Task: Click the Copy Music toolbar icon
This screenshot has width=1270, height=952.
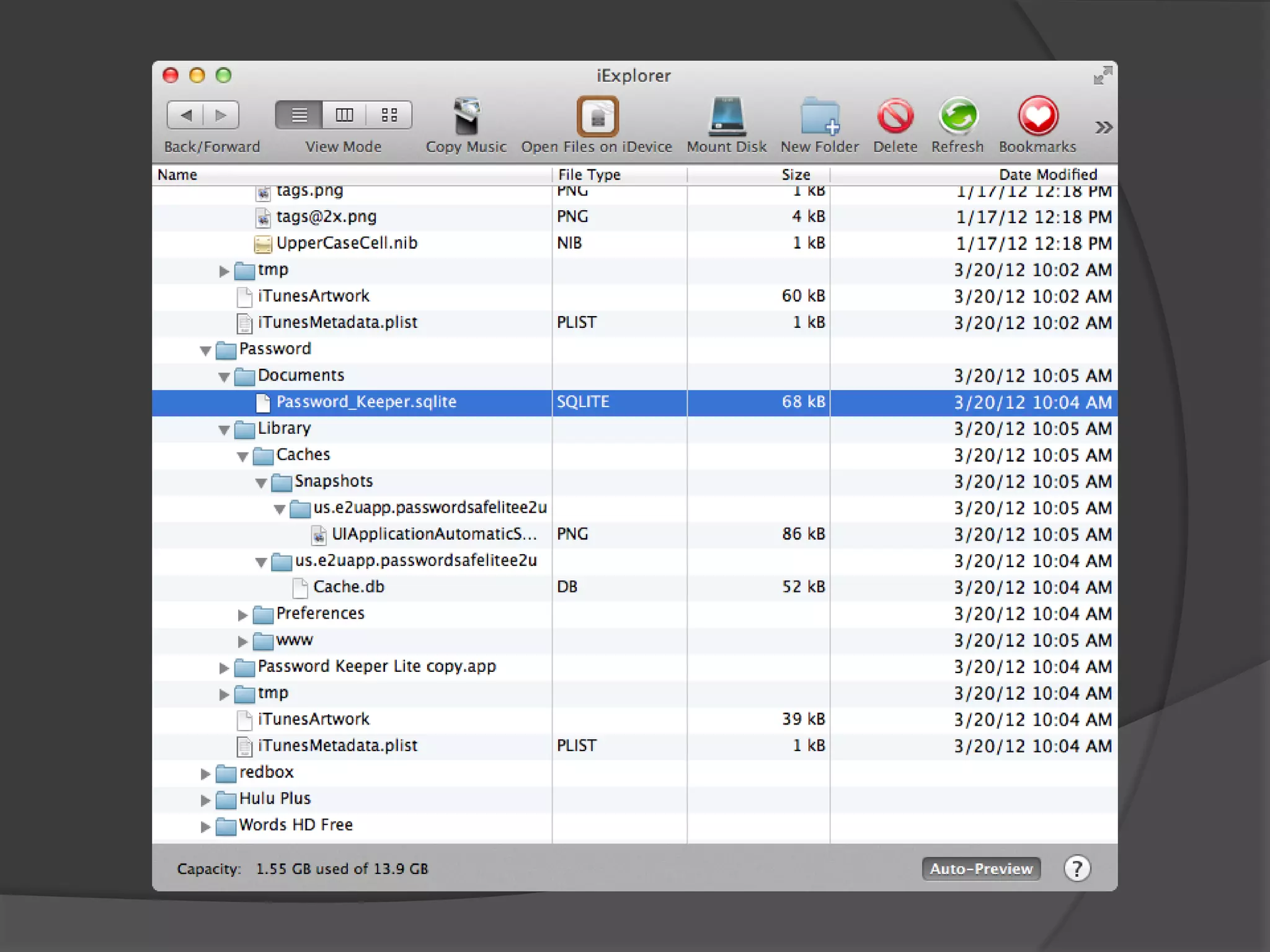Action: point(466,116)
